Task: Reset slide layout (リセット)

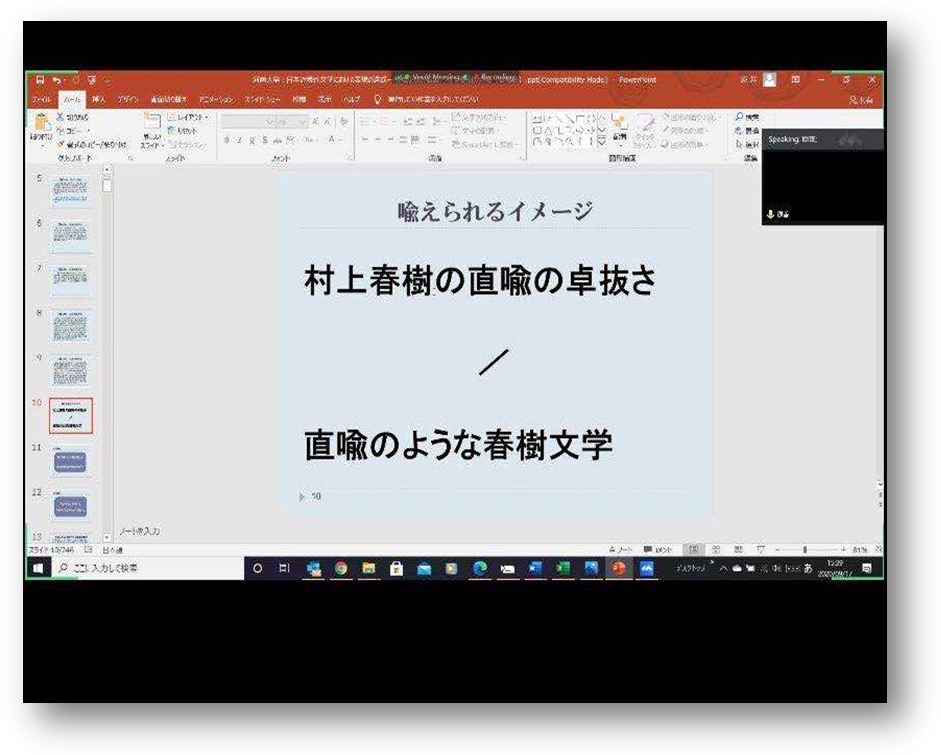Action: 182,130
